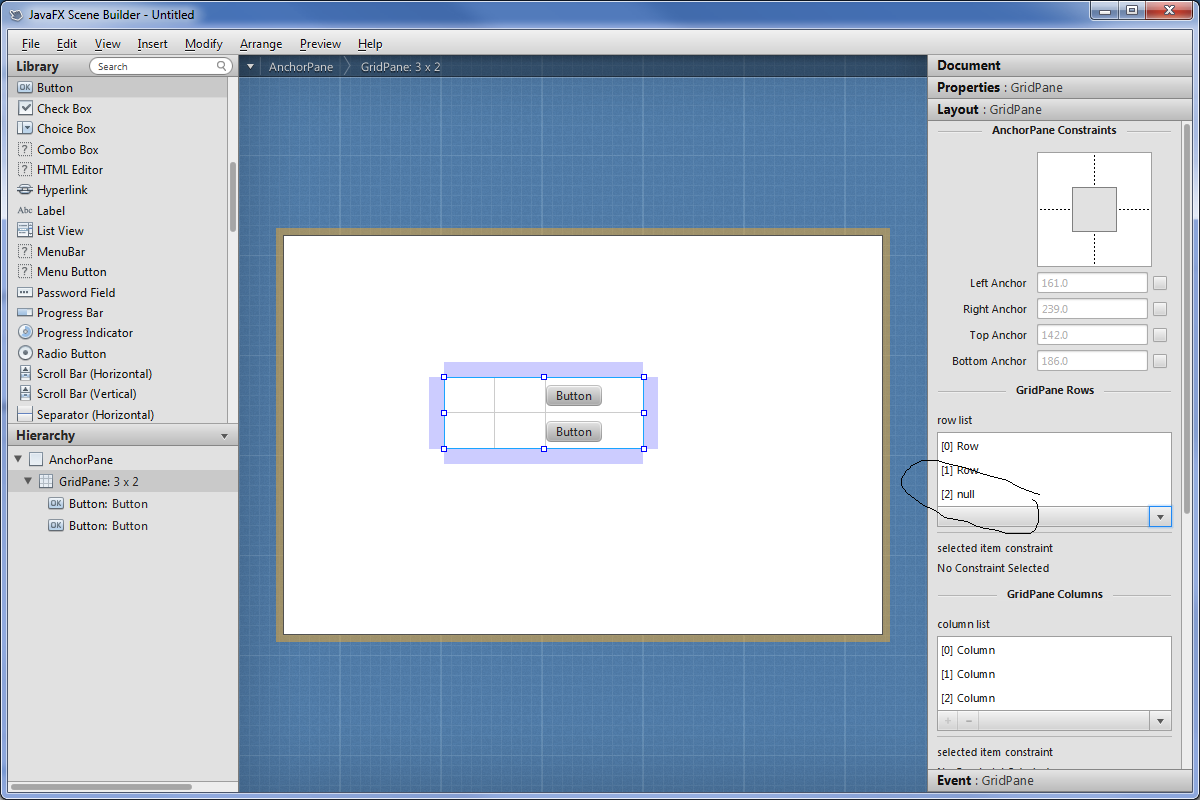Open the Preview menu
Image resolution: width=1200 pixels, height=800 pixels.
coord(320,44)
